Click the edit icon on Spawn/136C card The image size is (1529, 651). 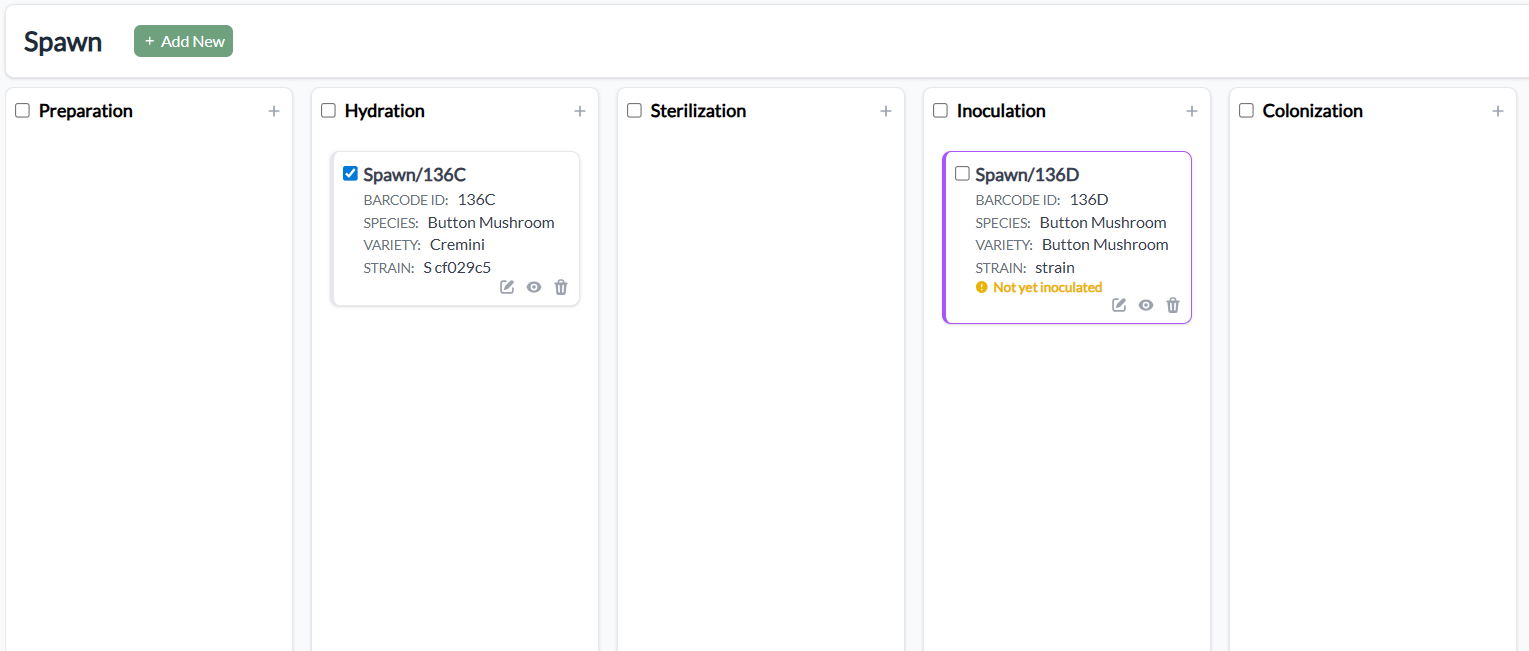[507, 287]
